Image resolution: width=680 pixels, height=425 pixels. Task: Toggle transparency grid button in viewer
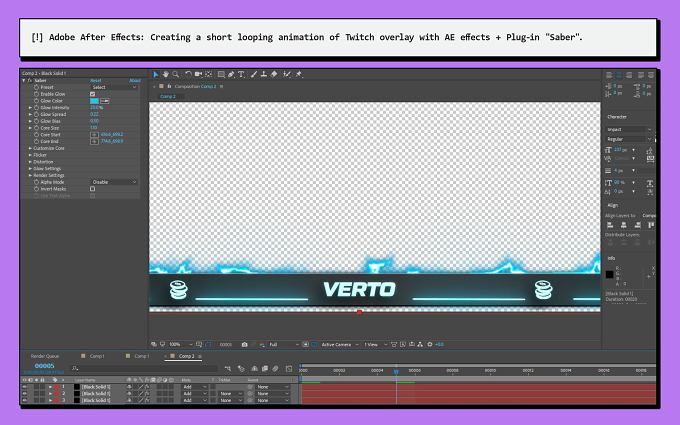click(314, 344)
